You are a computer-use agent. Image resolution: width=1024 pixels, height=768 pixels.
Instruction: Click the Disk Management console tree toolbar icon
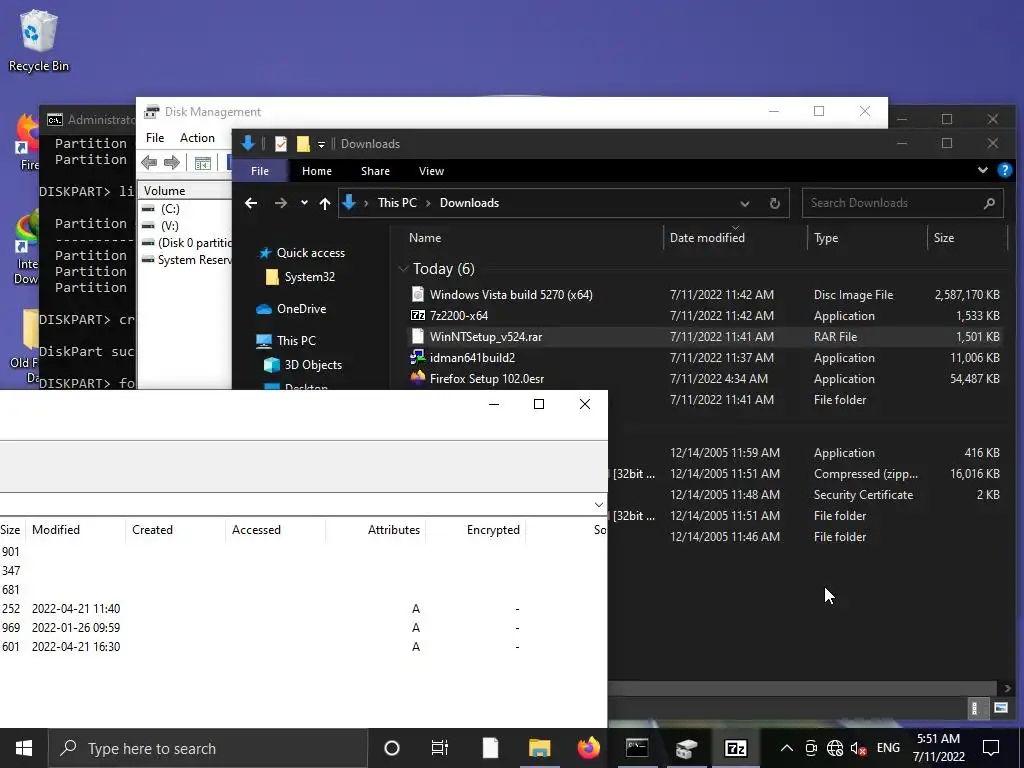pos(203,163)
